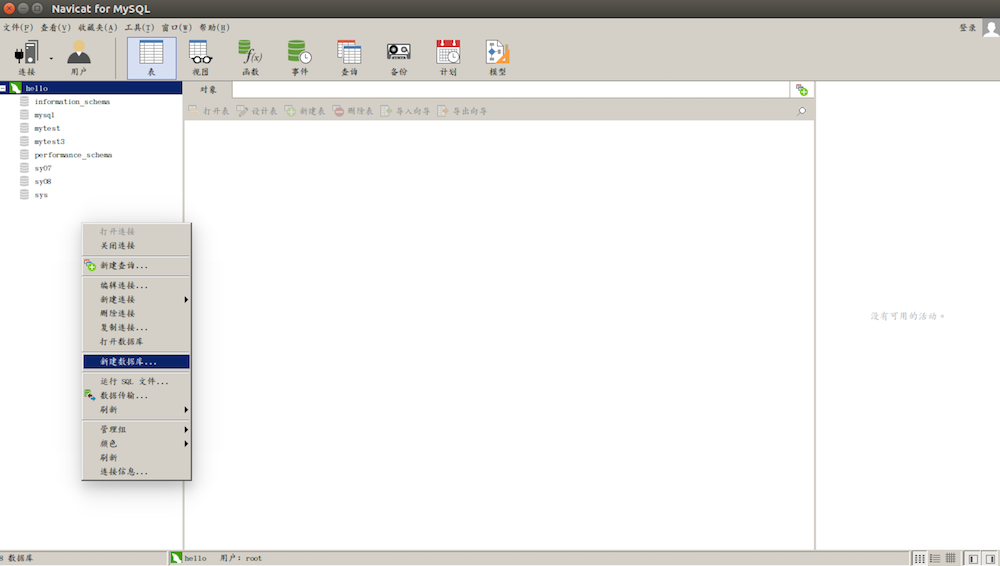Open the 视图 (View) objects toolbar icon
The image size is (1000, 566).
click(x=200, y=58)
